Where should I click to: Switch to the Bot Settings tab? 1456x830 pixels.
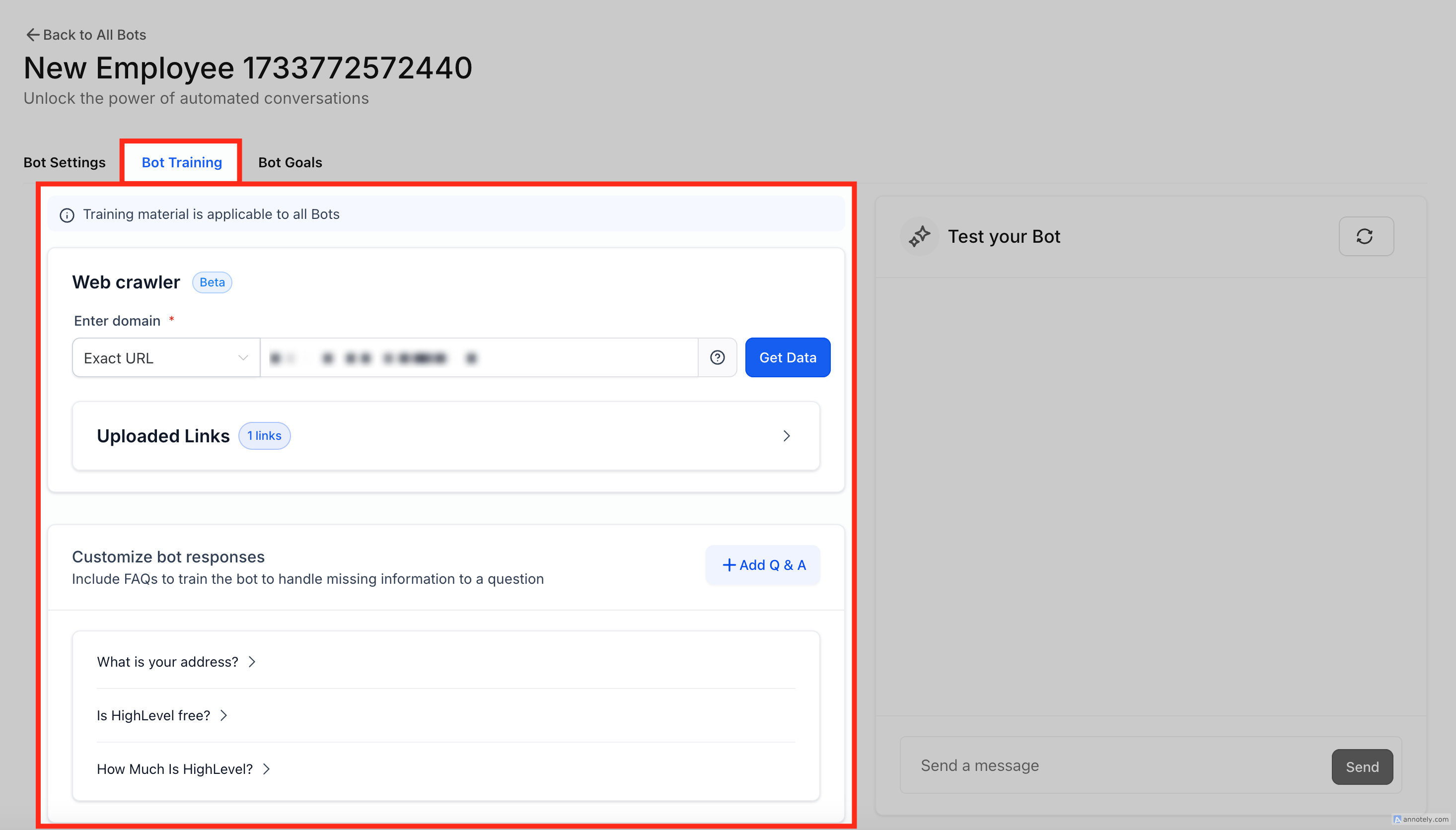click(x=65, y=162)
